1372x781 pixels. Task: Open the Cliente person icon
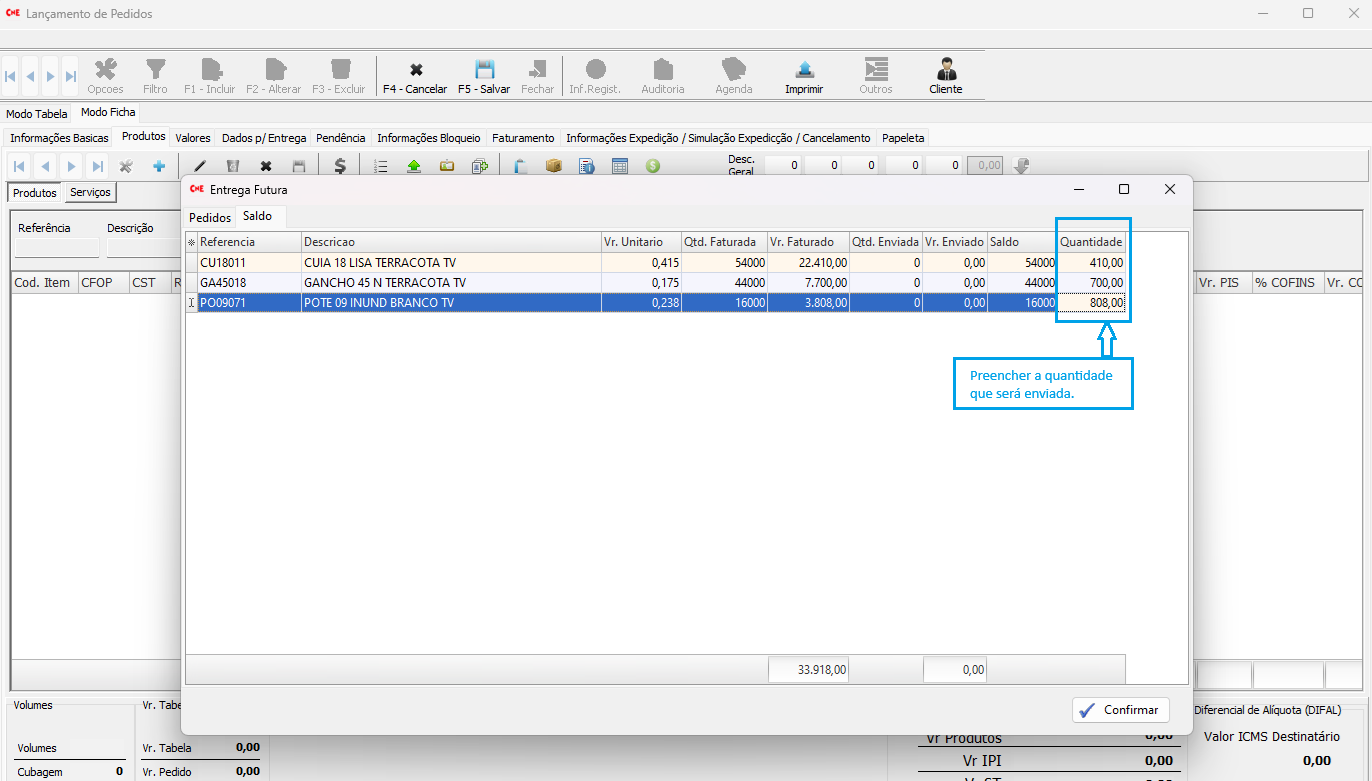click(945, 71)
